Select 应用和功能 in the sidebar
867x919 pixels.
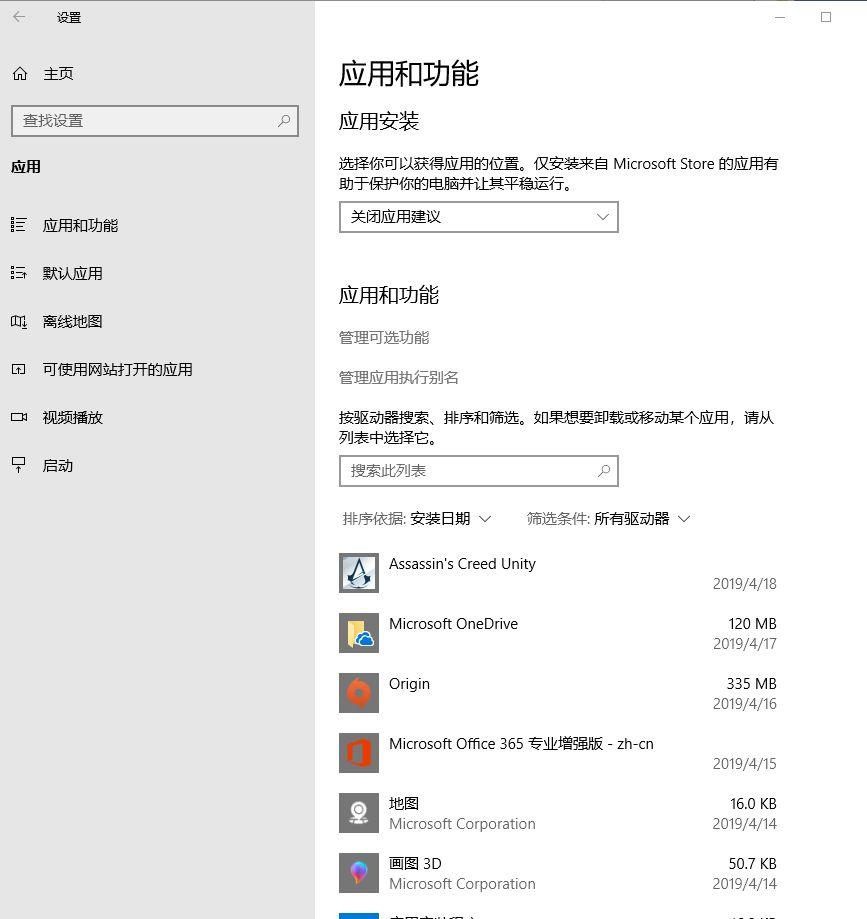(x=80, y=225)
